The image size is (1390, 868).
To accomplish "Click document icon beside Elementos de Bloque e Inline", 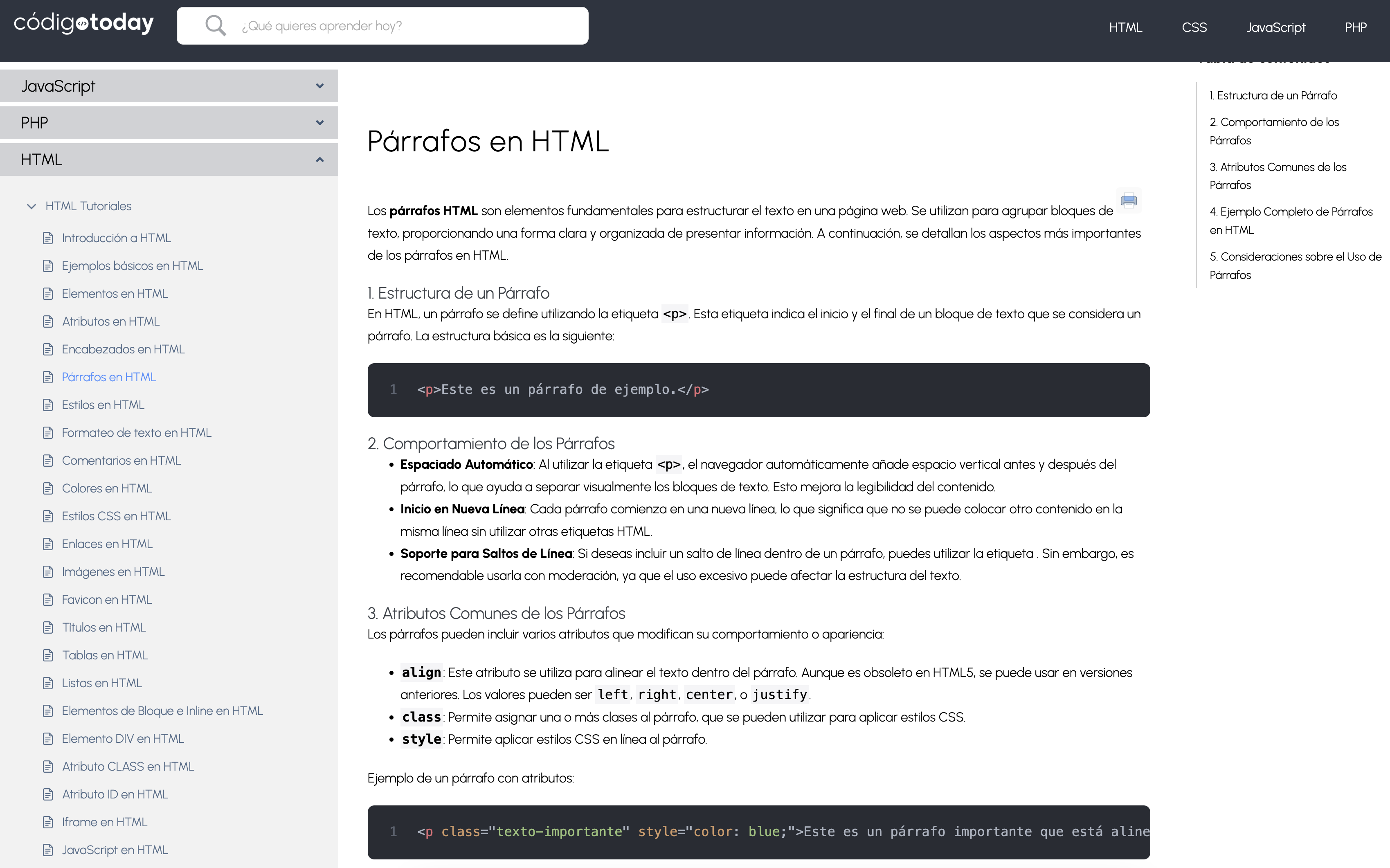I will pyautogui.click(x=48, y=711).
